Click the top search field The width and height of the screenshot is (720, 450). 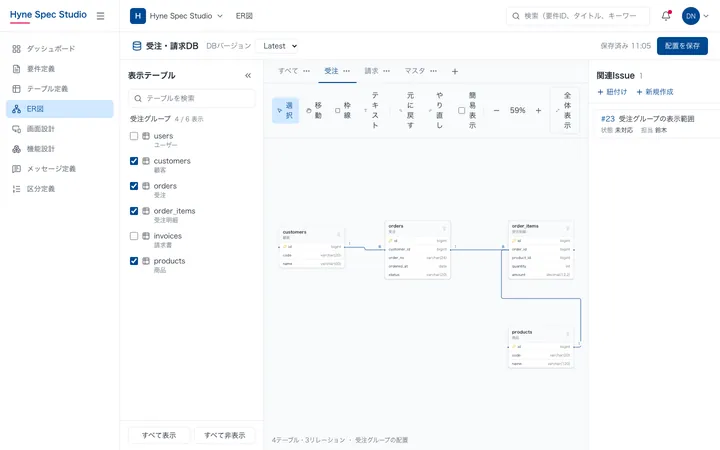(578, 16)
